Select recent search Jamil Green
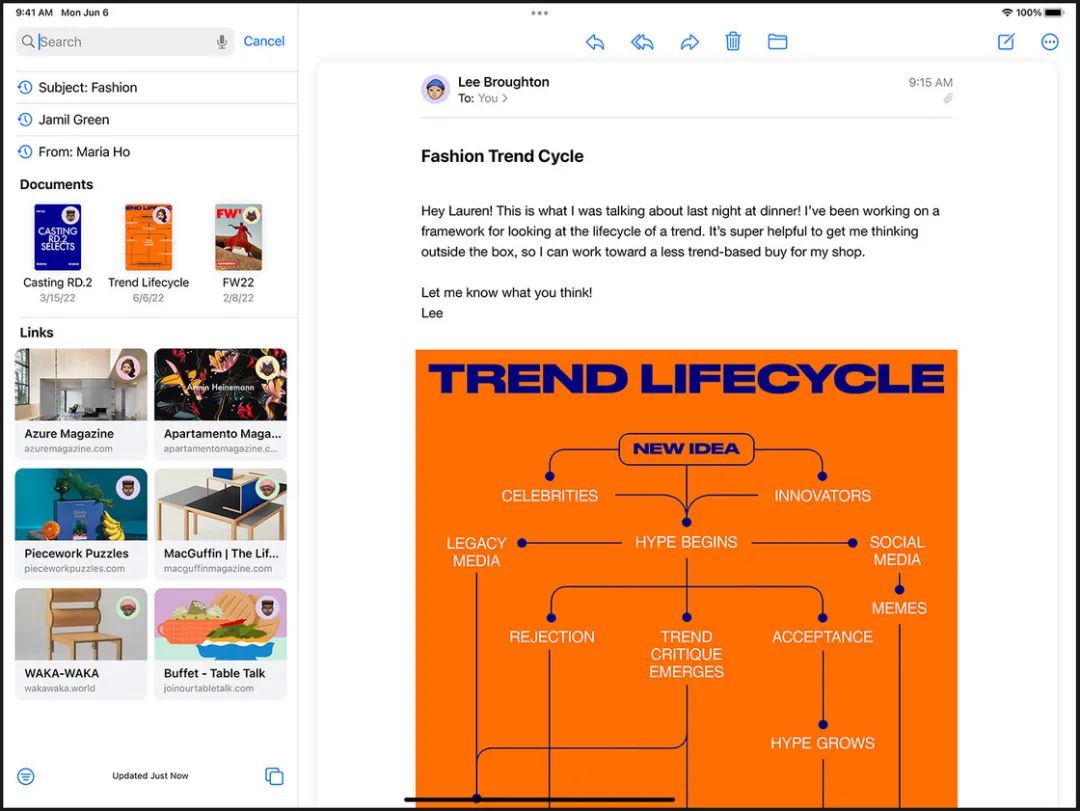 (156, 120)
